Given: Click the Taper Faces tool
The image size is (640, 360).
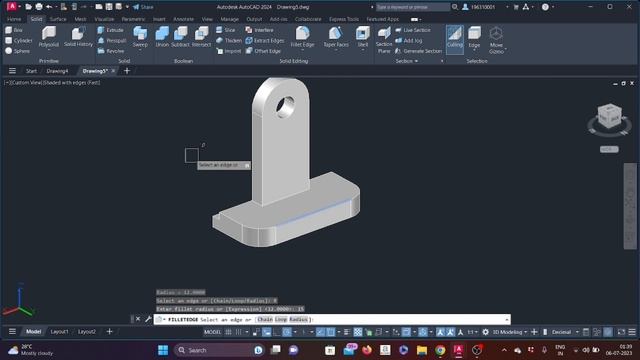Looking at the screenshot, I should click(x=336, y=37).
